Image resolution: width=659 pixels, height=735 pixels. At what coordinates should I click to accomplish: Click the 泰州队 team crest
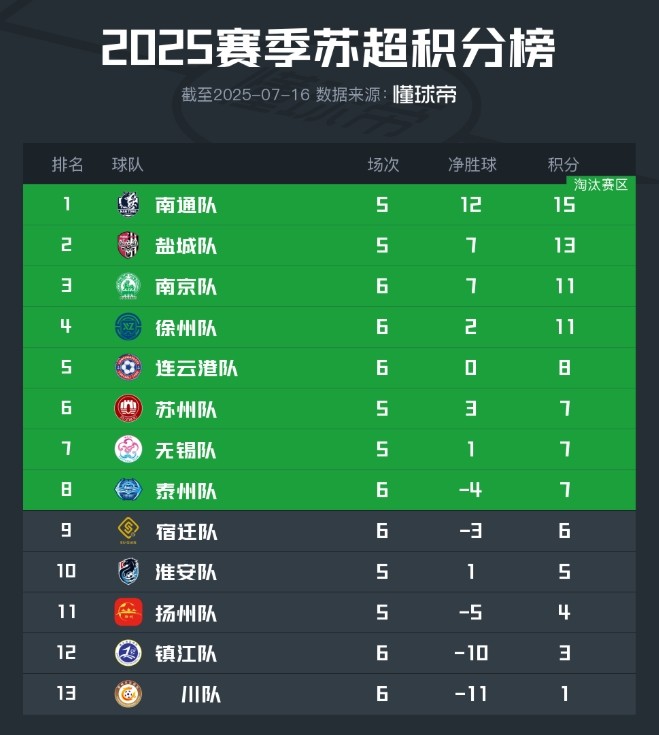point(129,490)
